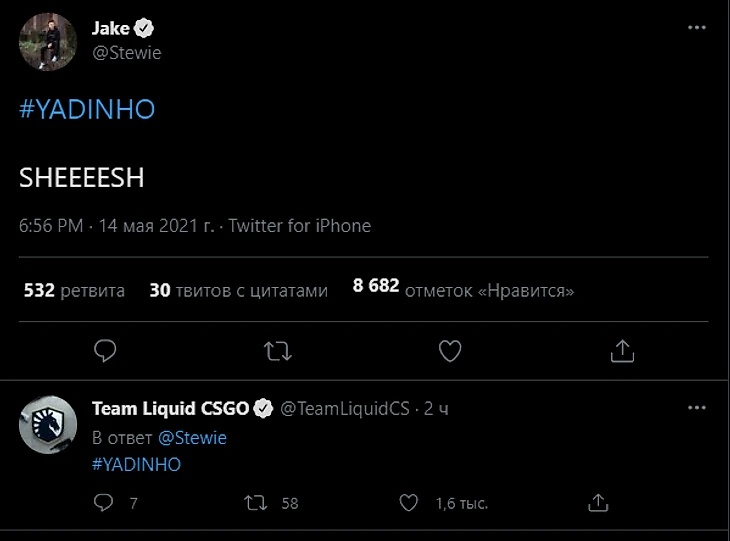Open the Team Liquid CSGO profile name
Screen dimensions: 730x541
(170, 408)
